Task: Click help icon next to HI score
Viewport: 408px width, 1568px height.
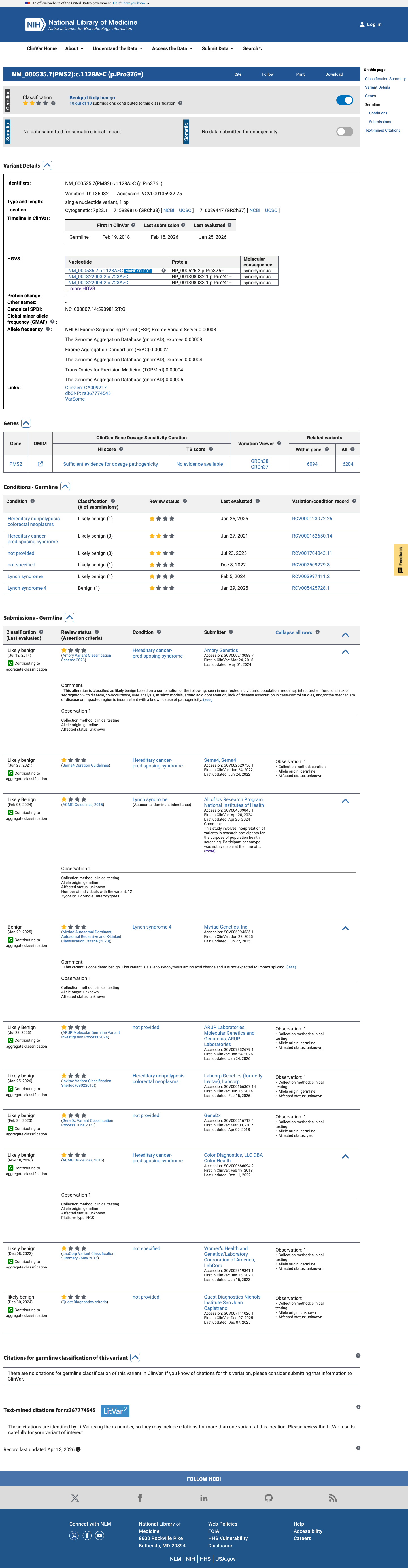Action: (121, 449)
